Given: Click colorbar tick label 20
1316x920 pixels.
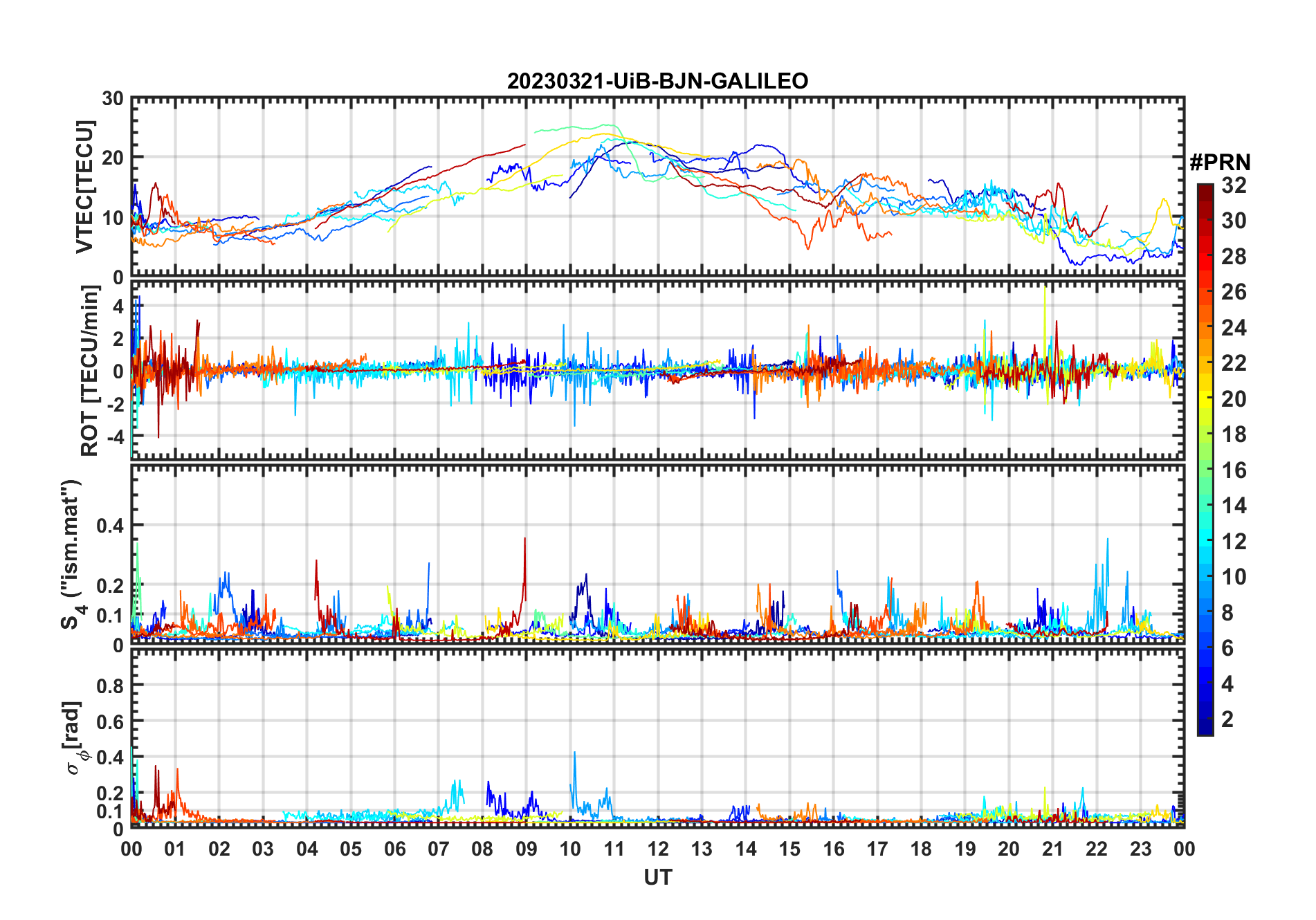Looking at the screenshot, I should click(x=1234, y=399).
